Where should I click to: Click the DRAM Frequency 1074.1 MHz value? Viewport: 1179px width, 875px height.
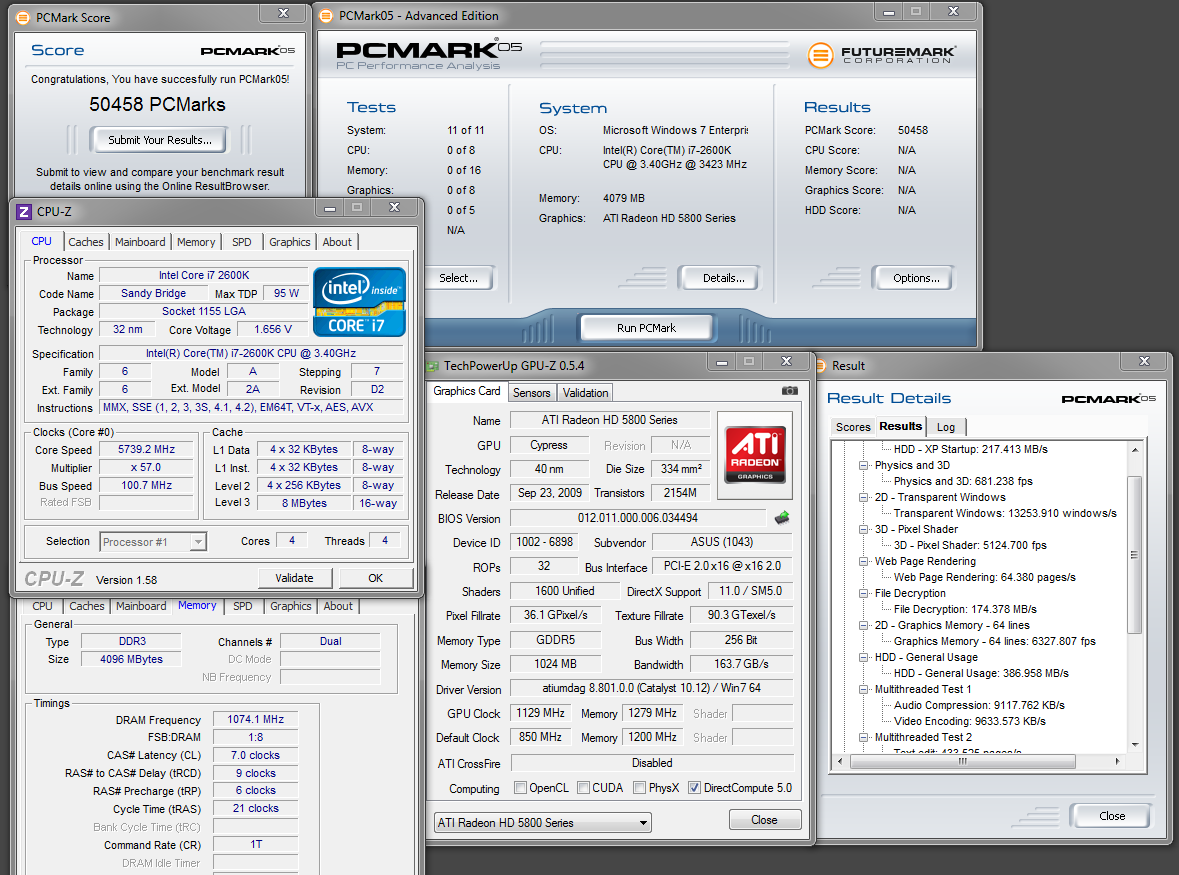(256, 719)
